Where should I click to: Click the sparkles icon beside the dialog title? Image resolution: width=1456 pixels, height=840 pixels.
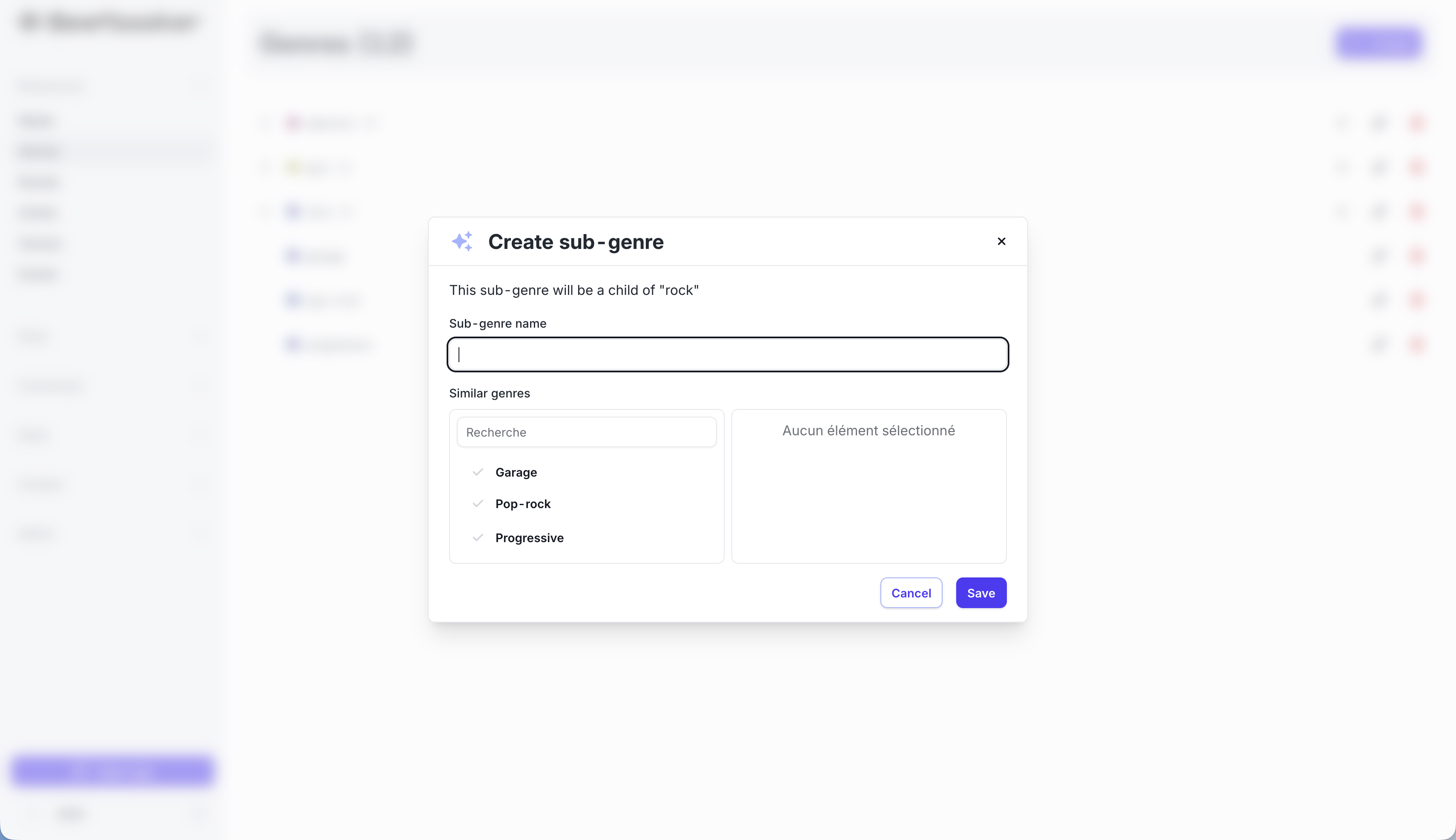point(462,241)
